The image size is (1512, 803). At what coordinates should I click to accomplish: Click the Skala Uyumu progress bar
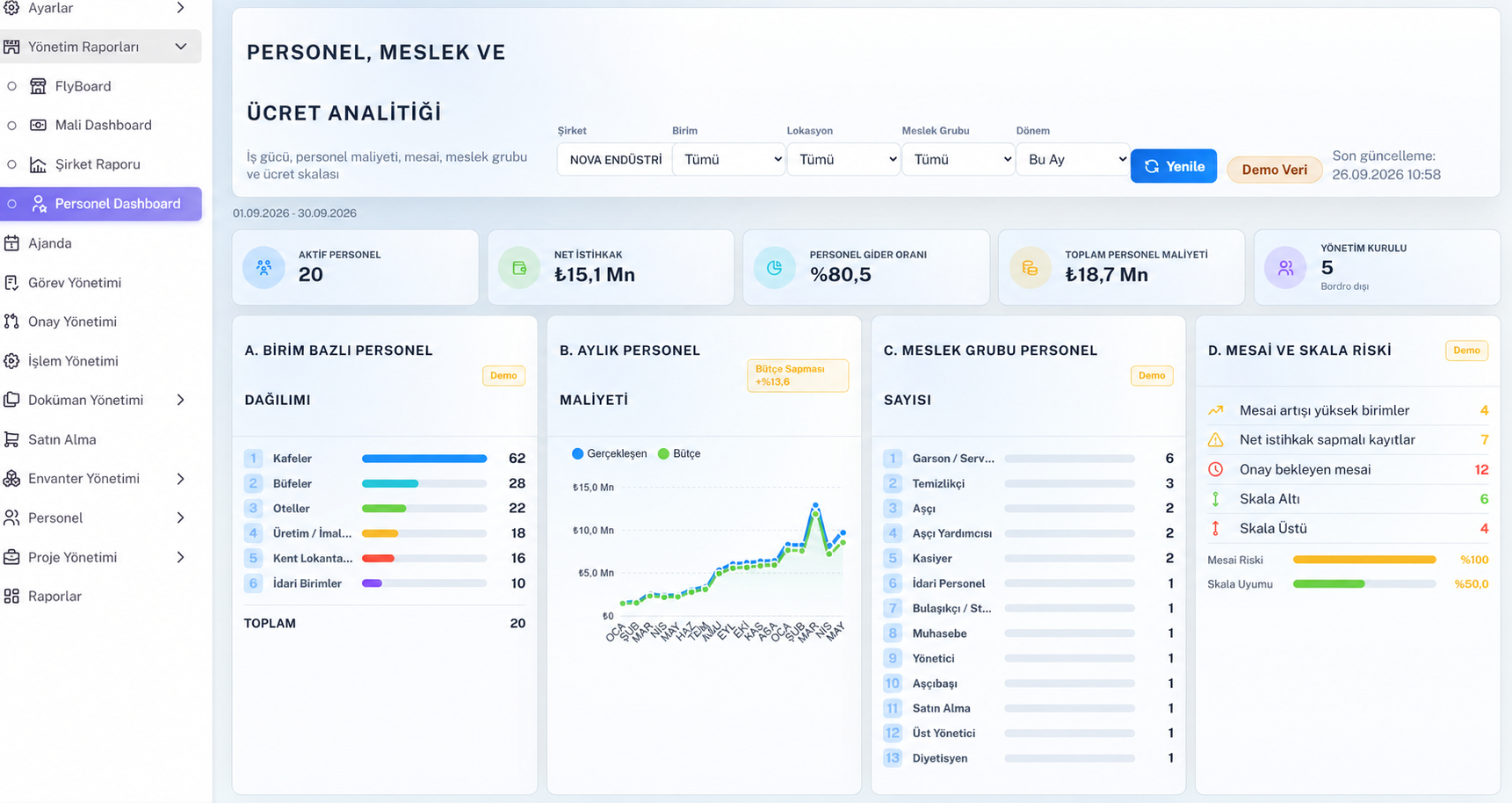coord(1364,584)
